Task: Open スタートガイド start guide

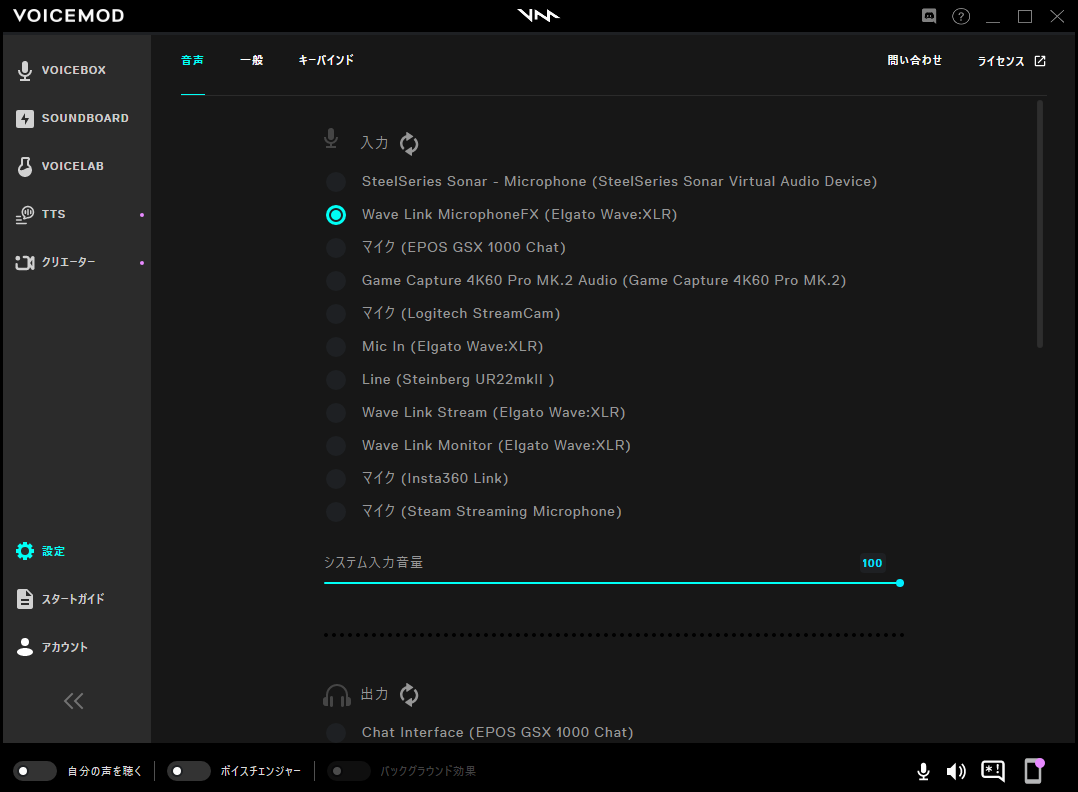Action: click(60, 600)
